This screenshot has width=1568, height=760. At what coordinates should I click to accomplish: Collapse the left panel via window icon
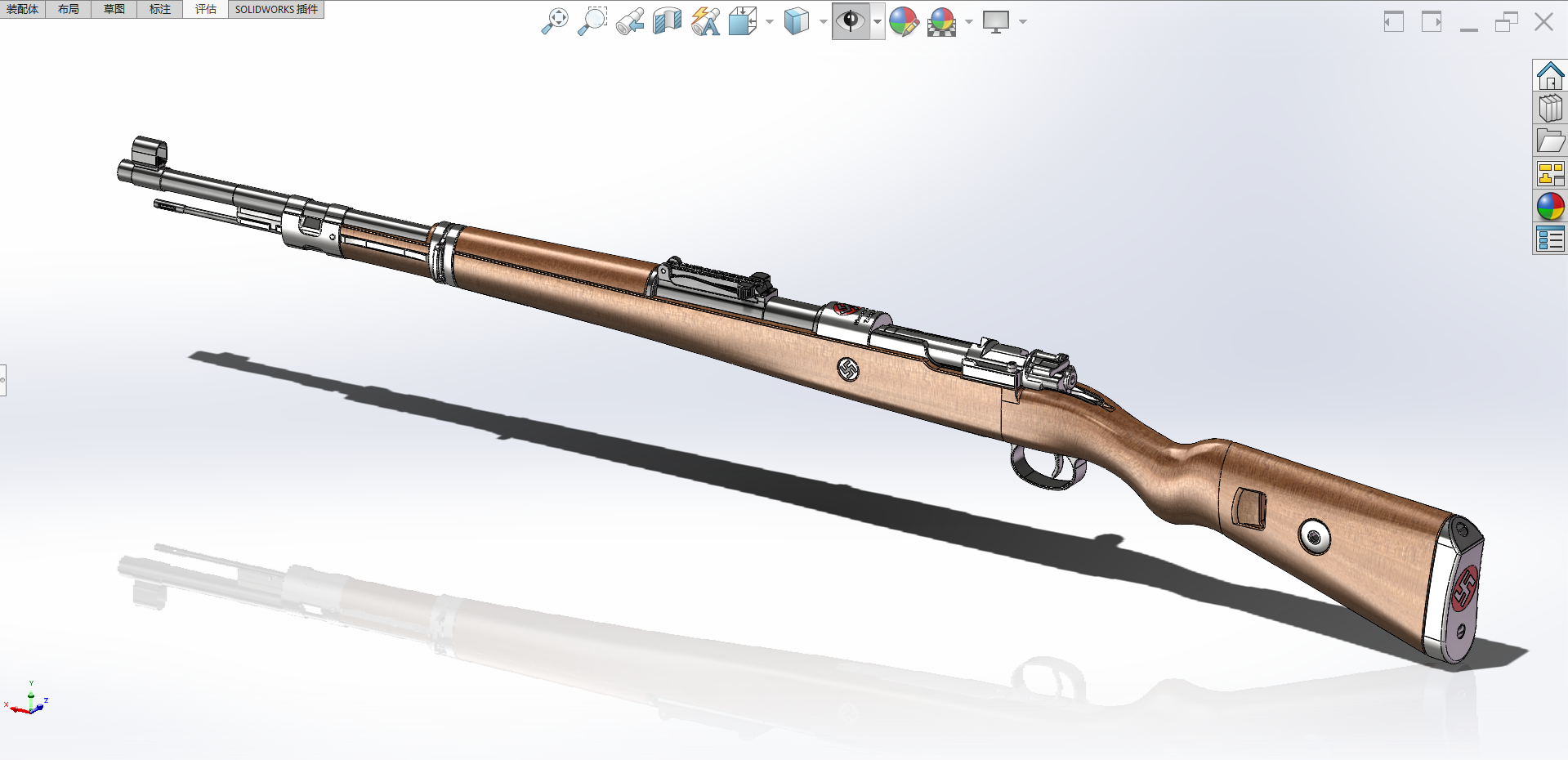click(1394, 22)
